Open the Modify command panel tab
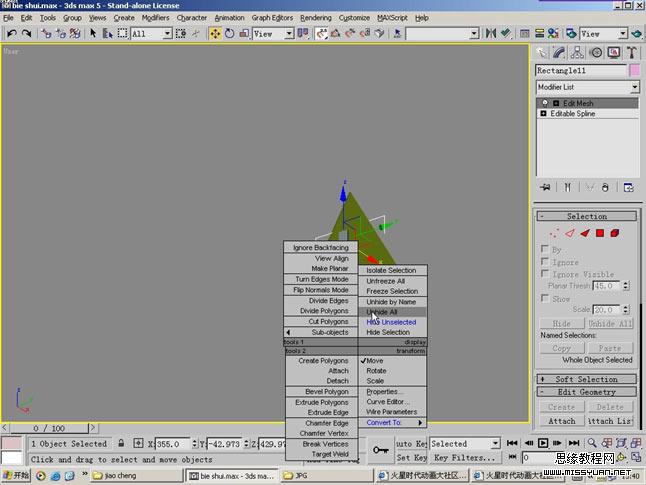This screenshot has width=646, height=485. pyautogui.click(x=559, y=52)
